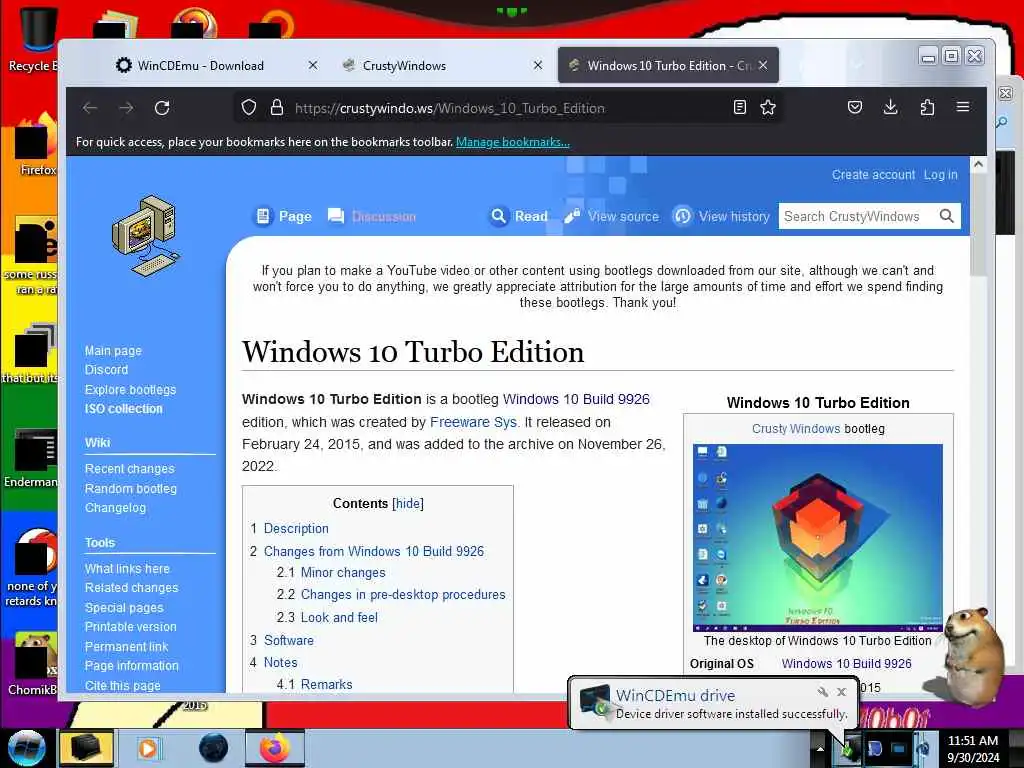This screenshot has width=1024, height=768.
Task: Click the browser address bar URL
Action: [449, 108]
